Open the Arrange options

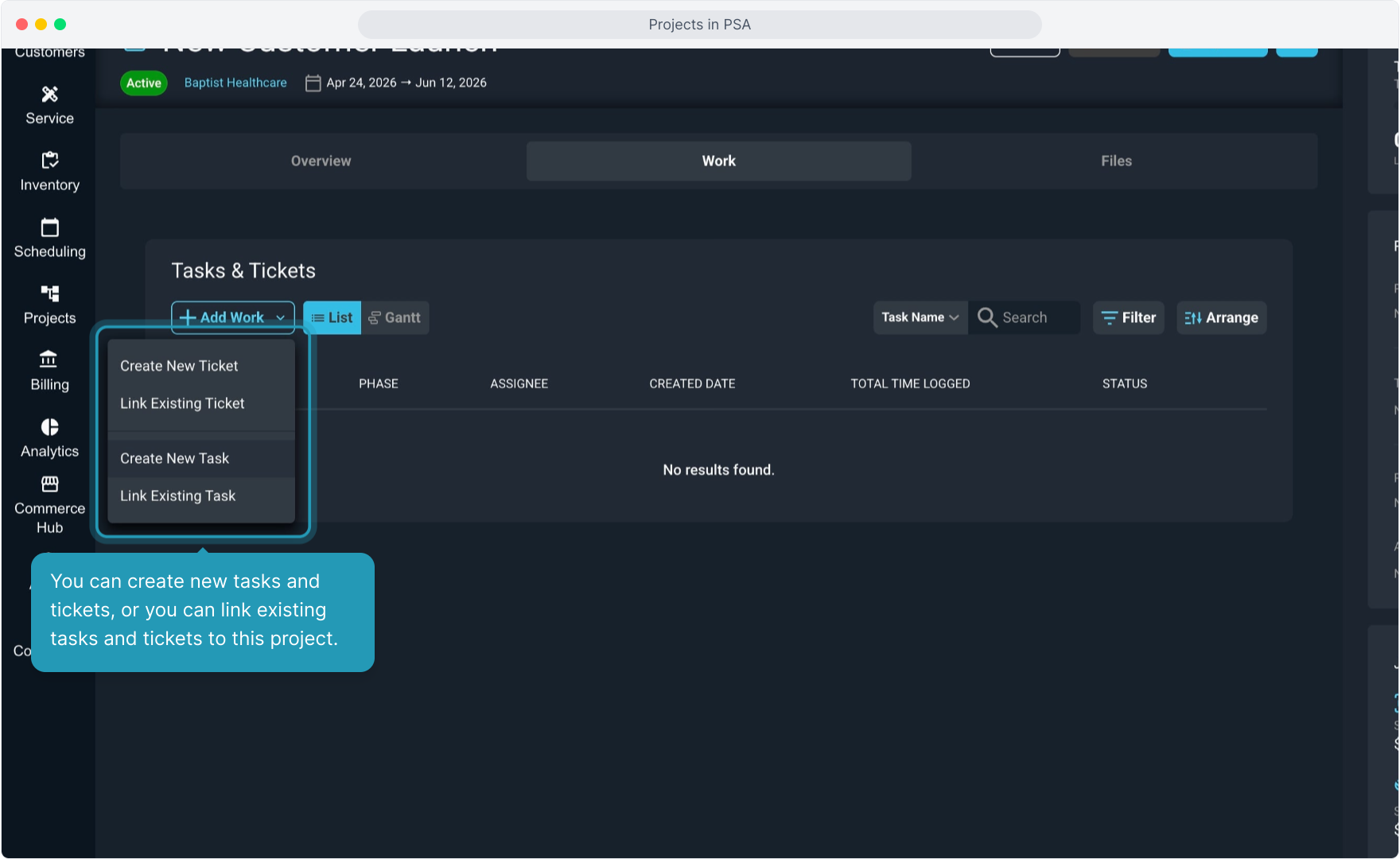tap(1222, 317)
